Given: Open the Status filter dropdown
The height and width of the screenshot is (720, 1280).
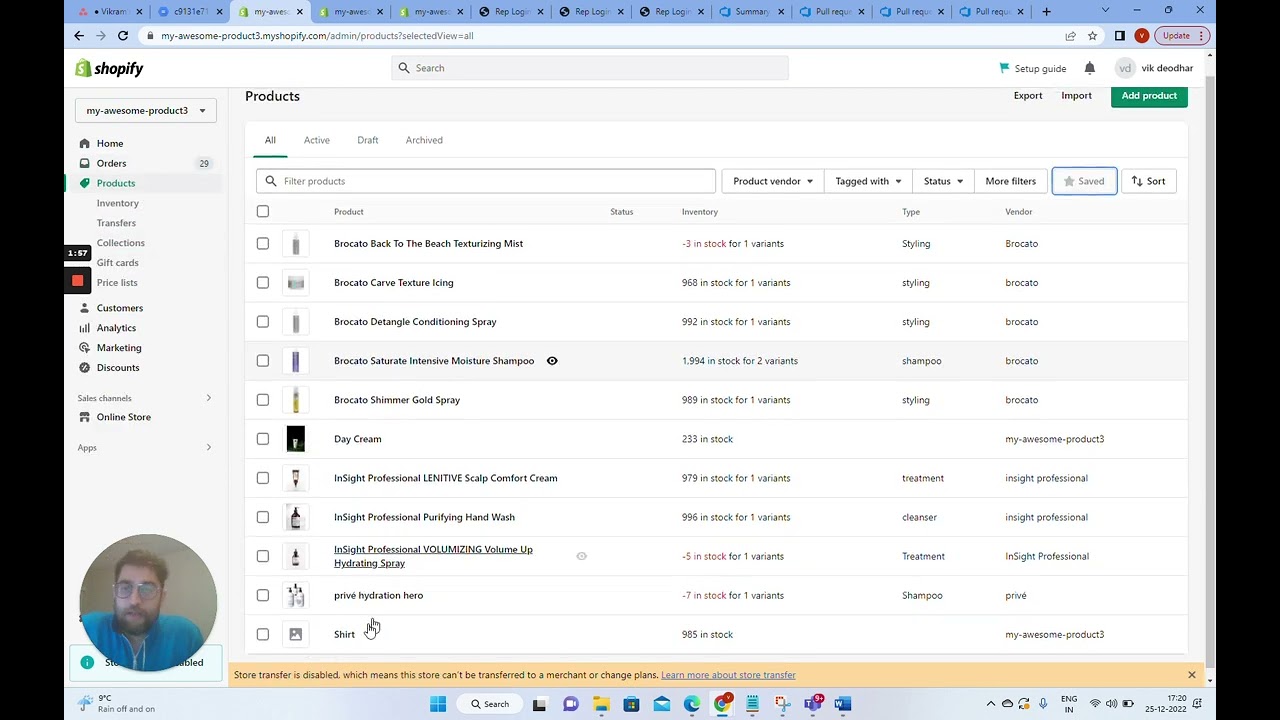Looking at the screenshot, I should [x=943, y=181].
